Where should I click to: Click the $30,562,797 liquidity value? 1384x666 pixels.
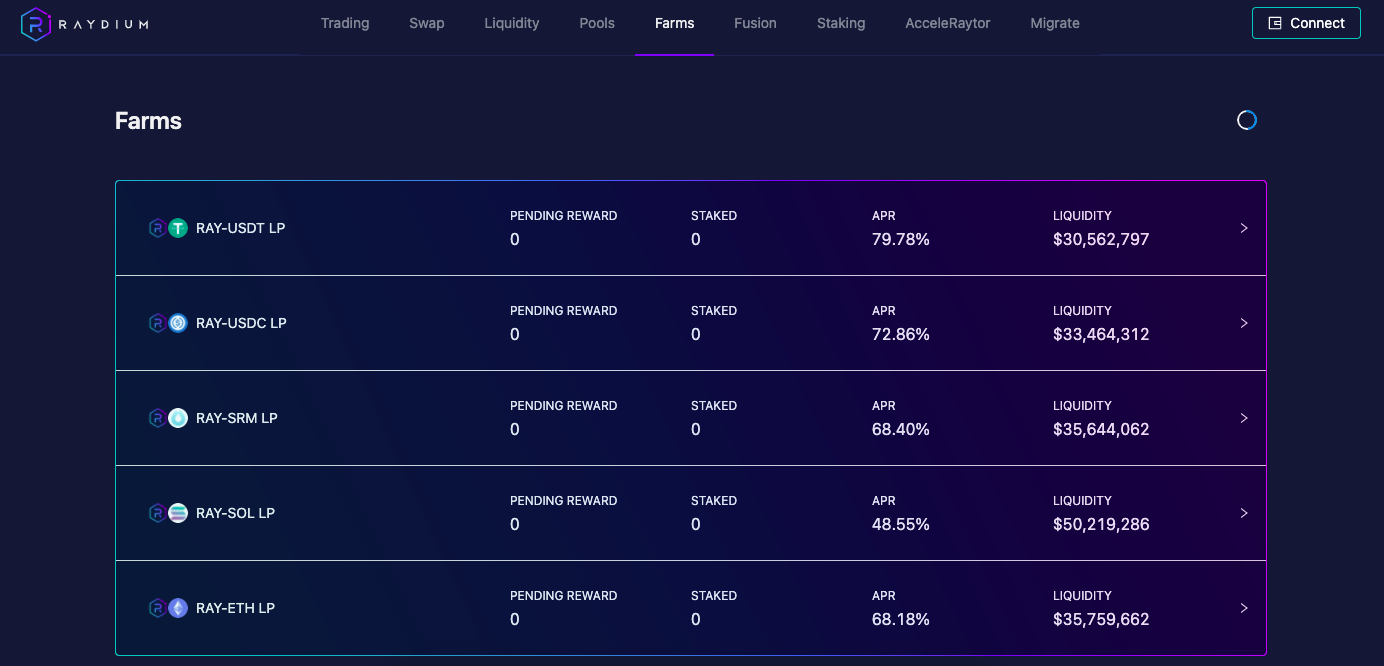[x=1101, y=240]
